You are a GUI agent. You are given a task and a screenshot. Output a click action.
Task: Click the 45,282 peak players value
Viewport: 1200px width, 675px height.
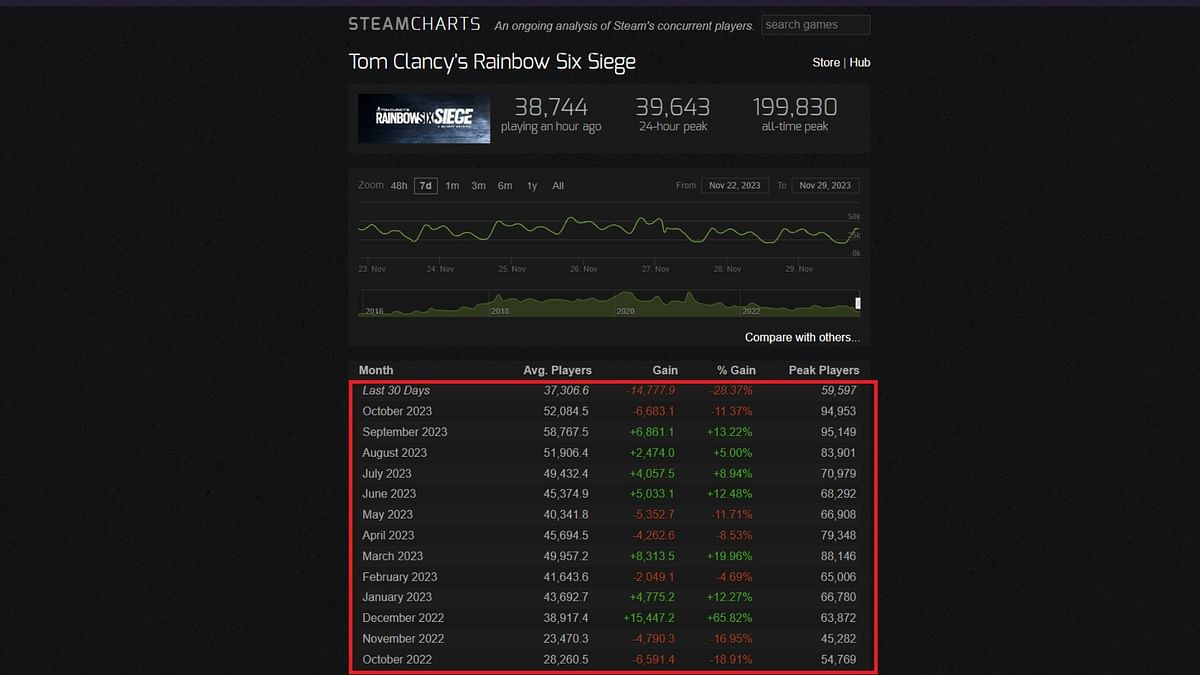[x=839, y=639]
